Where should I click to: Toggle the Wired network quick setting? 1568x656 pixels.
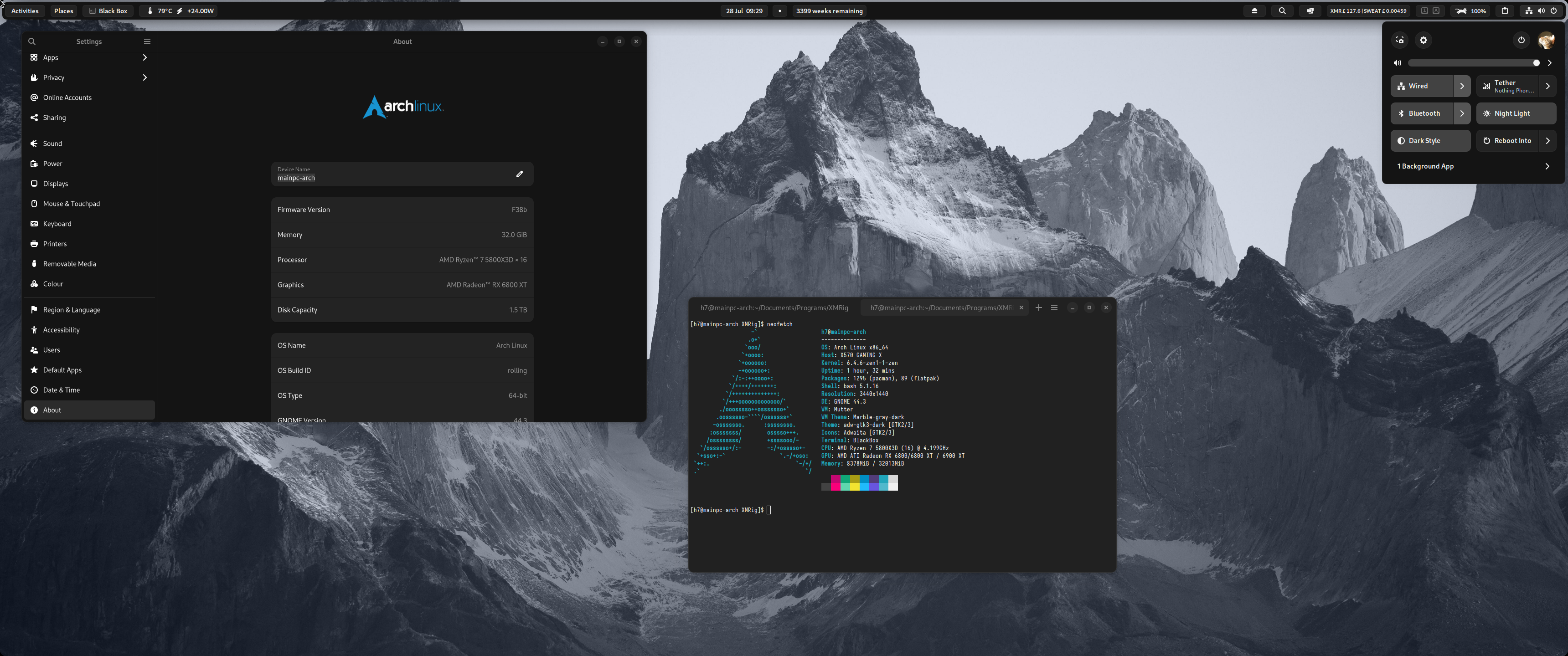coord(1421,86)
